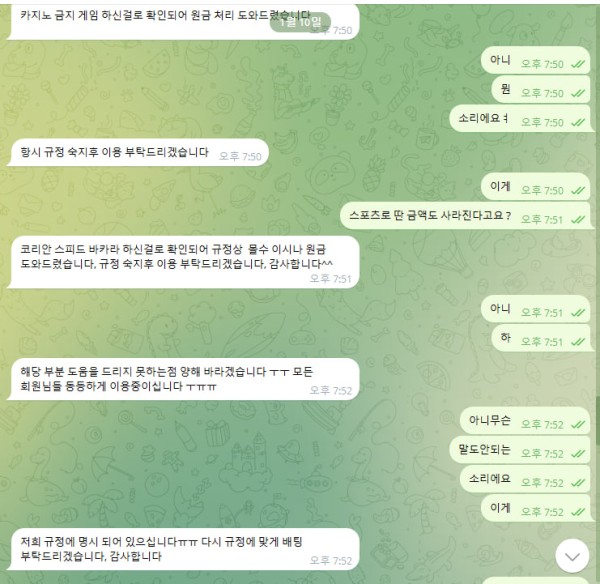600x584 pixels.
Task: Click the 오후 7:51 timestamp on the 바카라 message
Action: pos(330,279)
